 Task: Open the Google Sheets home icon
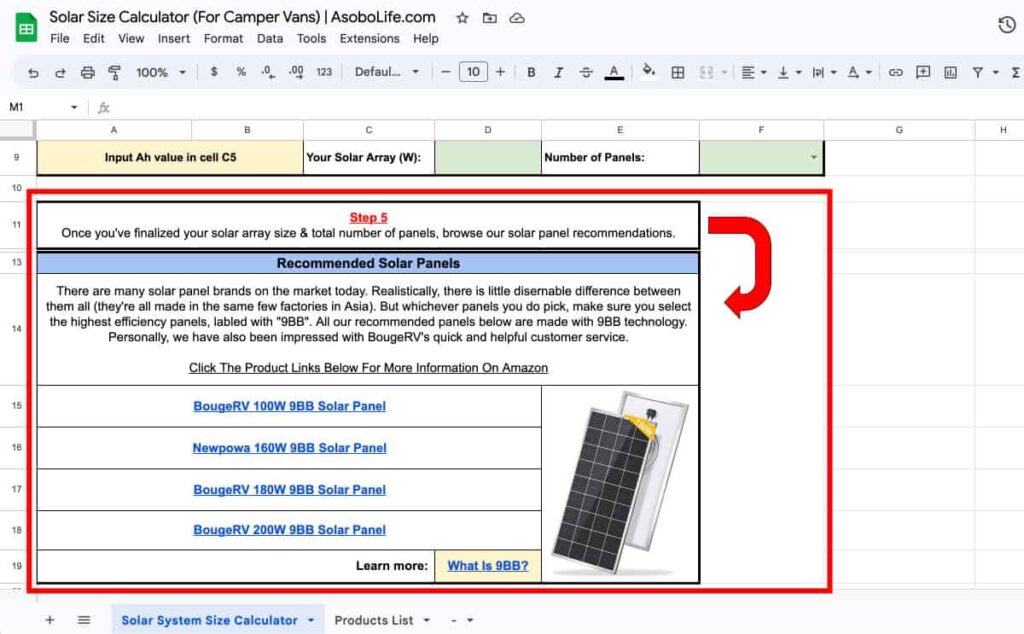pyautogui.click(x=26, y=27)
